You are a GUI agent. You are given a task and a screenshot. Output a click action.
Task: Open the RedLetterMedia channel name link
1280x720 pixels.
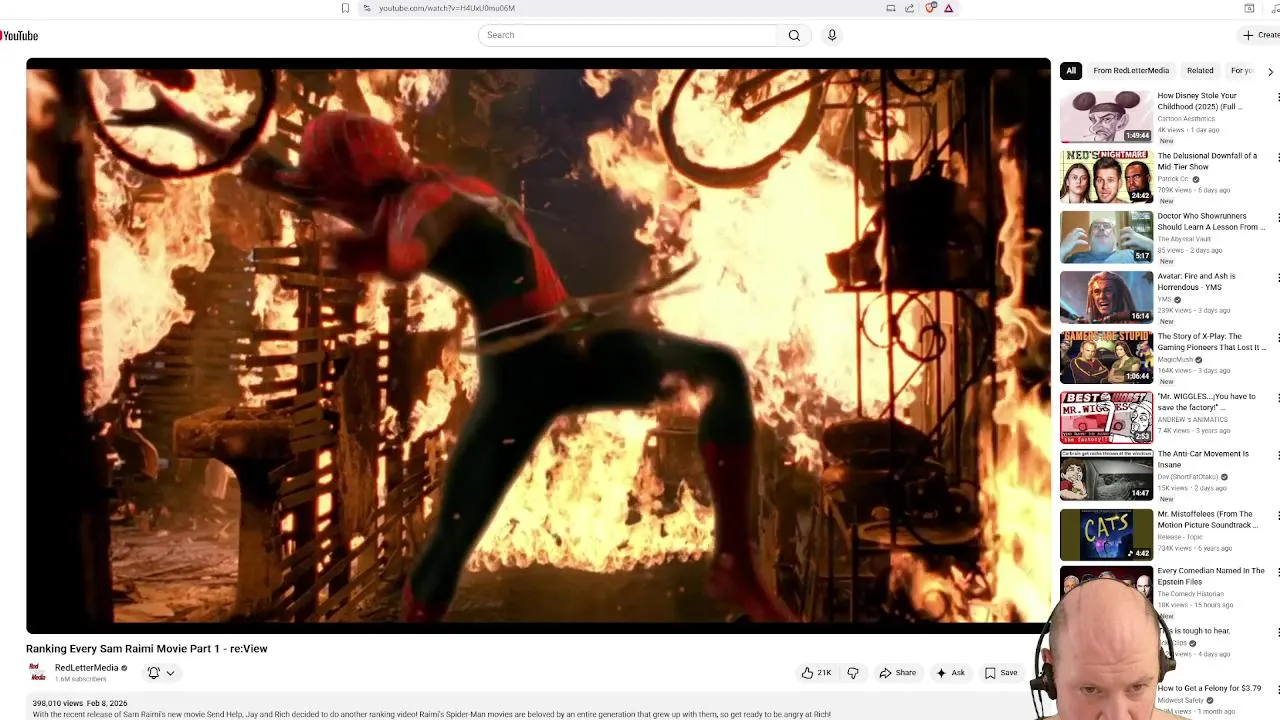(x=86, y=668)
